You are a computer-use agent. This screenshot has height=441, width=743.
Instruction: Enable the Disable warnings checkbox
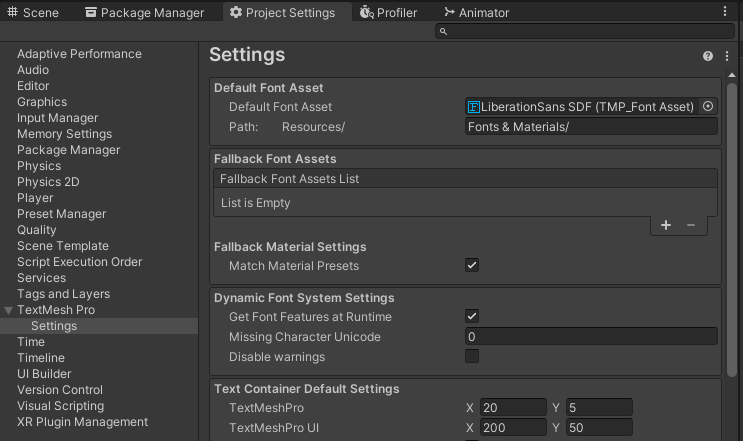pos(472,357)
